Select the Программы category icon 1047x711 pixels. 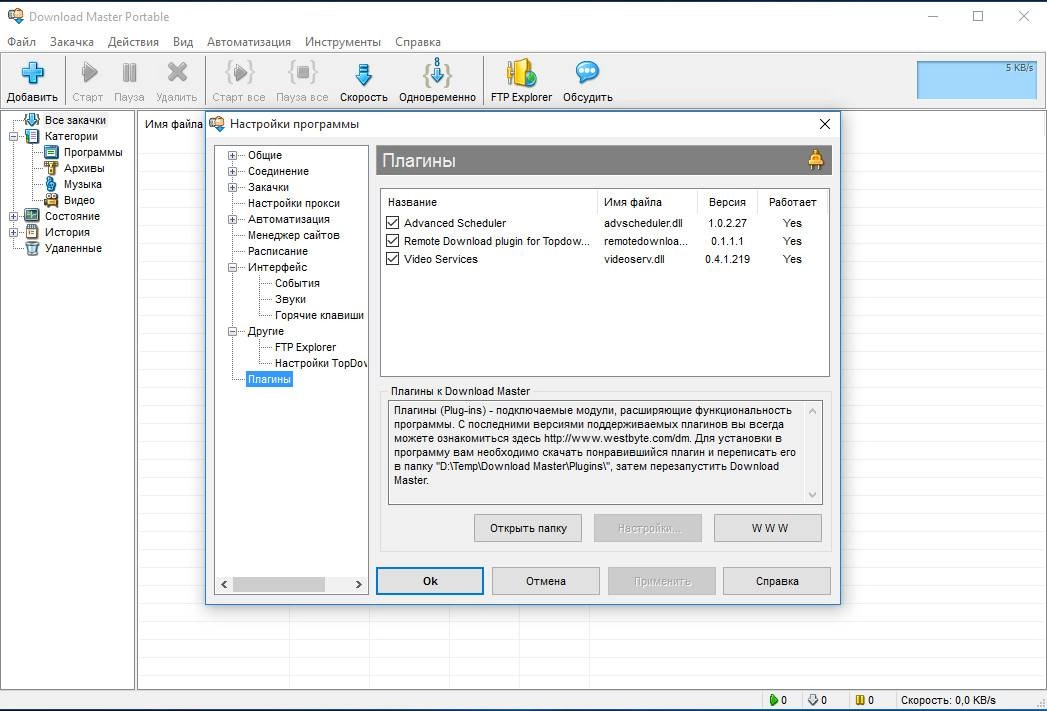point(51,152)
